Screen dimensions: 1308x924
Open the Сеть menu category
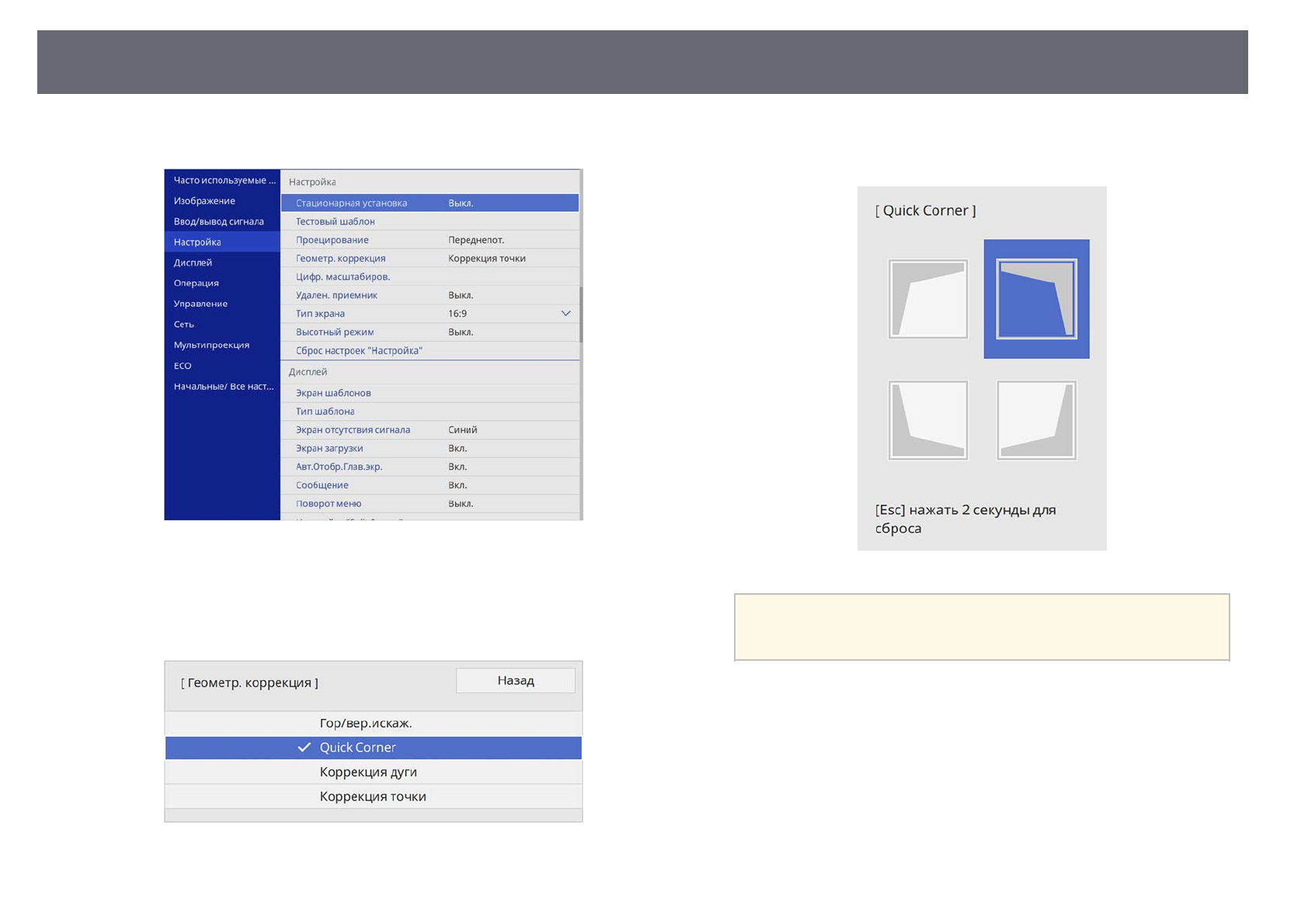[x=184, y=325]
